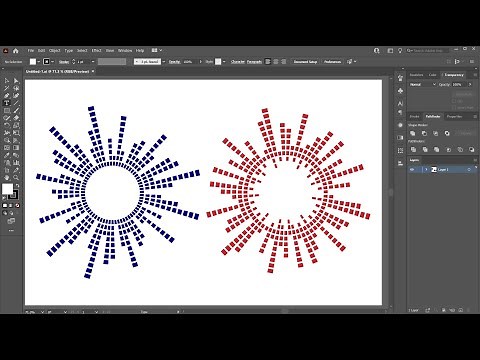Select the Column Graph tool
Viewport: 480px width, 360px height.
pos(16,163)
